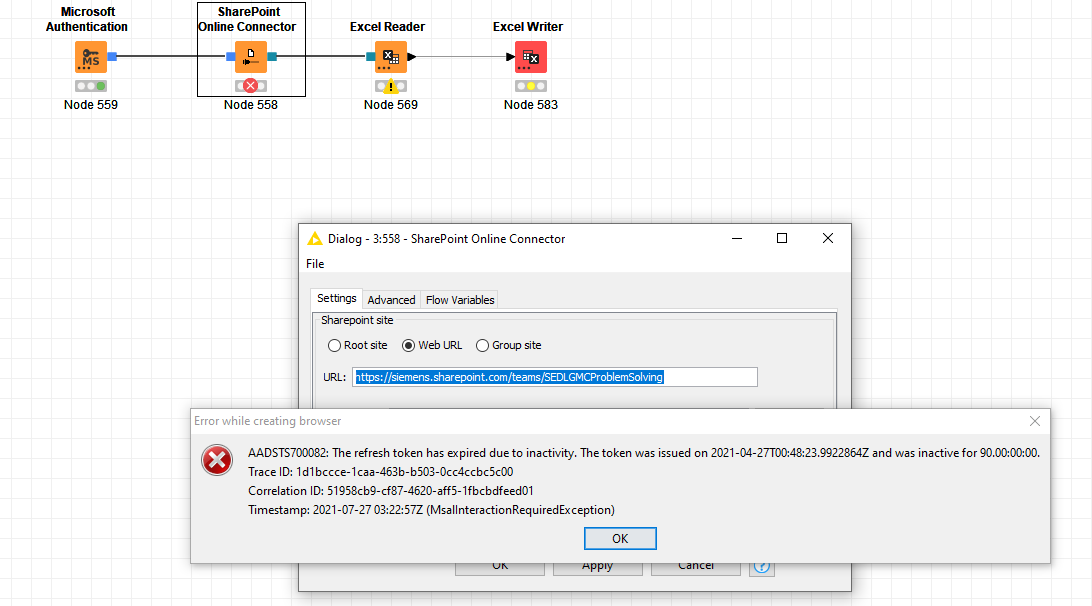Image resolution: width=1092 pixels, height=606 pixels.
Task: Select the Web URL radio button
Action: coord(408,345)
